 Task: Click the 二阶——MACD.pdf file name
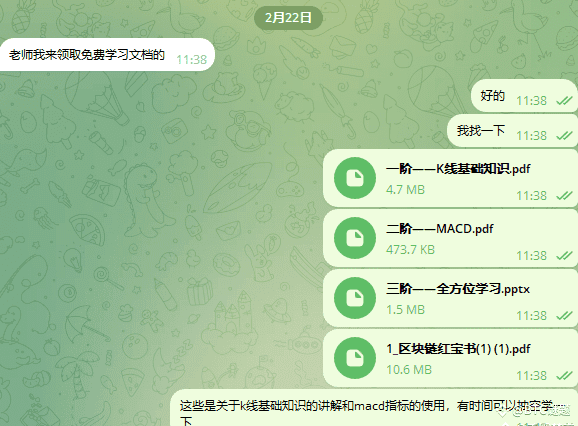[439, 229]
